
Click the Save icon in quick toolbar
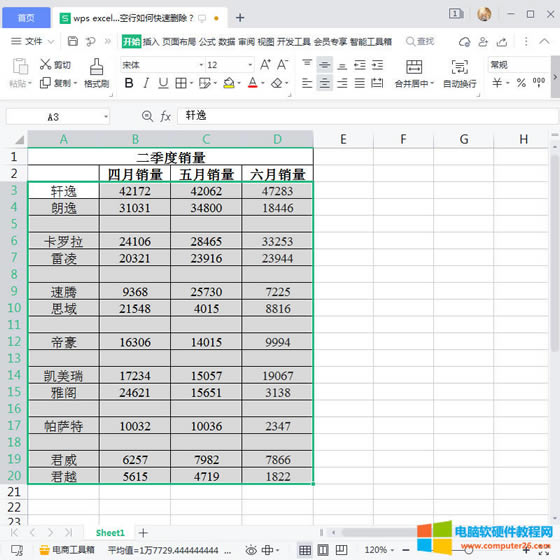(72, 41)
